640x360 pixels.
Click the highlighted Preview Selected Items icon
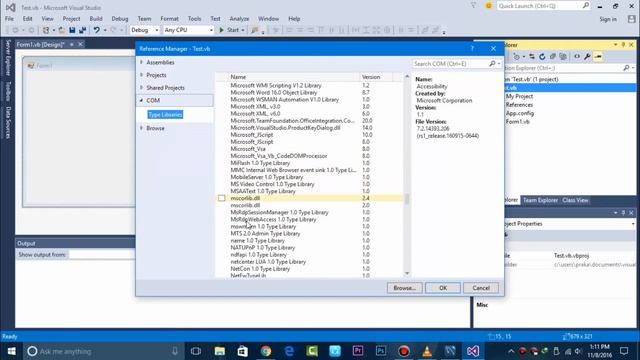tap(598, 57)
